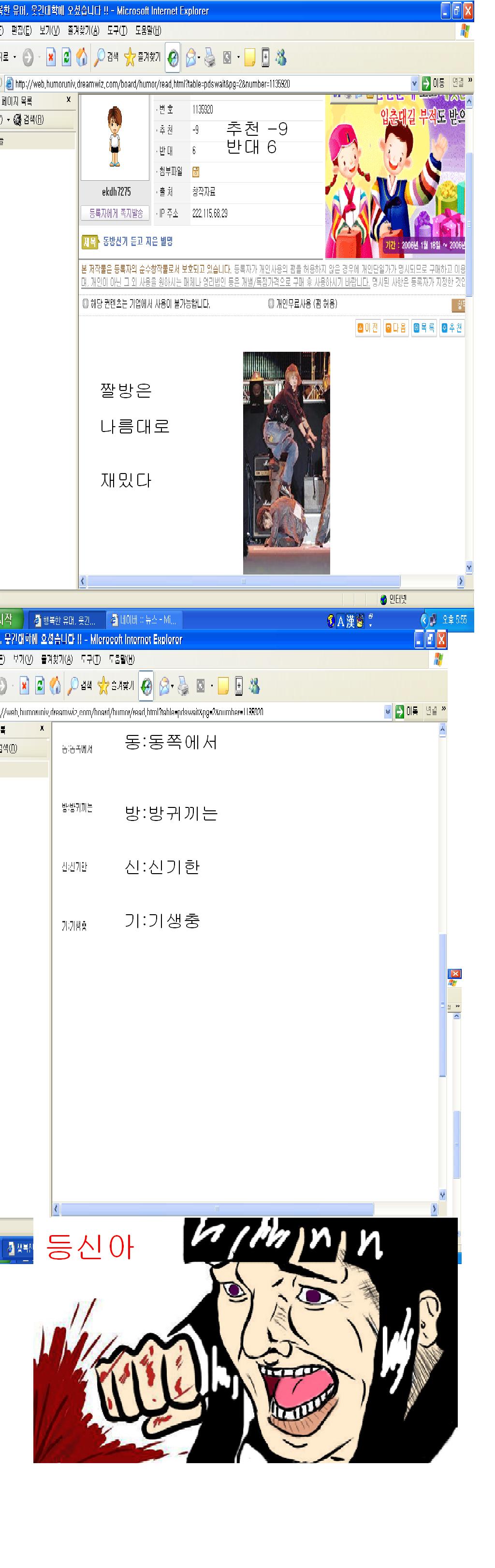Click the Refresh icon in the upper browser toolbar
Viewport: 495px width, 1568px height.
click(66, 57)
